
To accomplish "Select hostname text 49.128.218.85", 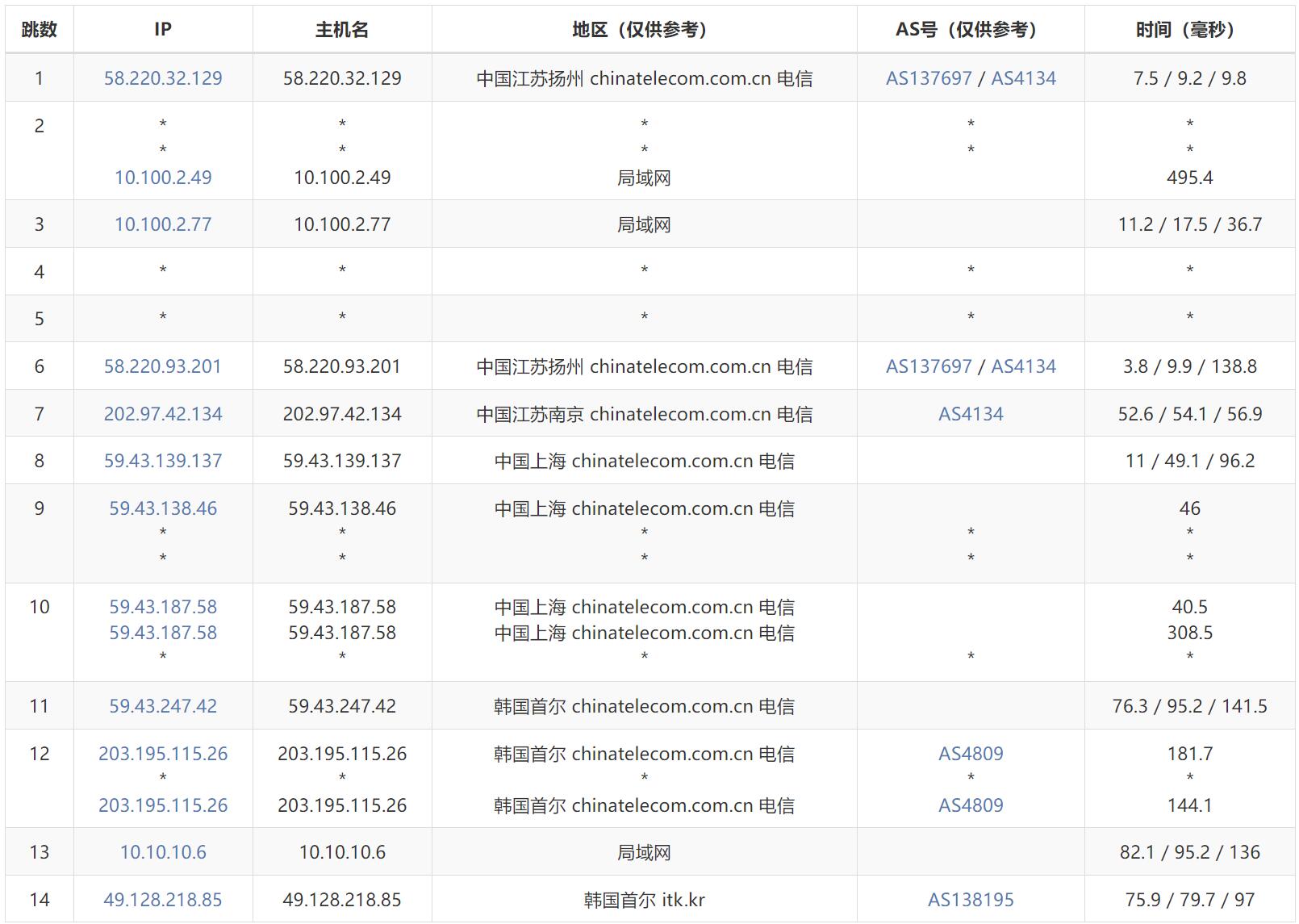I will [x=342, y=900].
